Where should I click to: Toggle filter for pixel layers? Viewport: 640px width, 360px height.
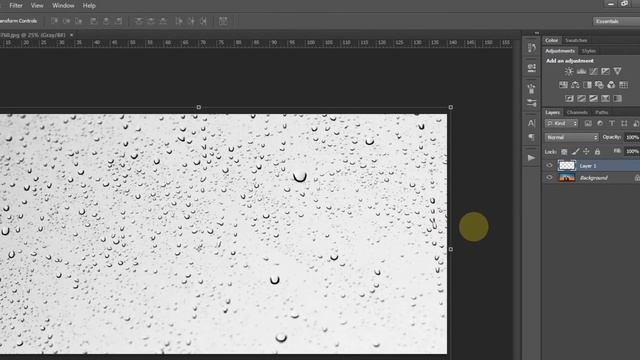[x=588, y=123]
